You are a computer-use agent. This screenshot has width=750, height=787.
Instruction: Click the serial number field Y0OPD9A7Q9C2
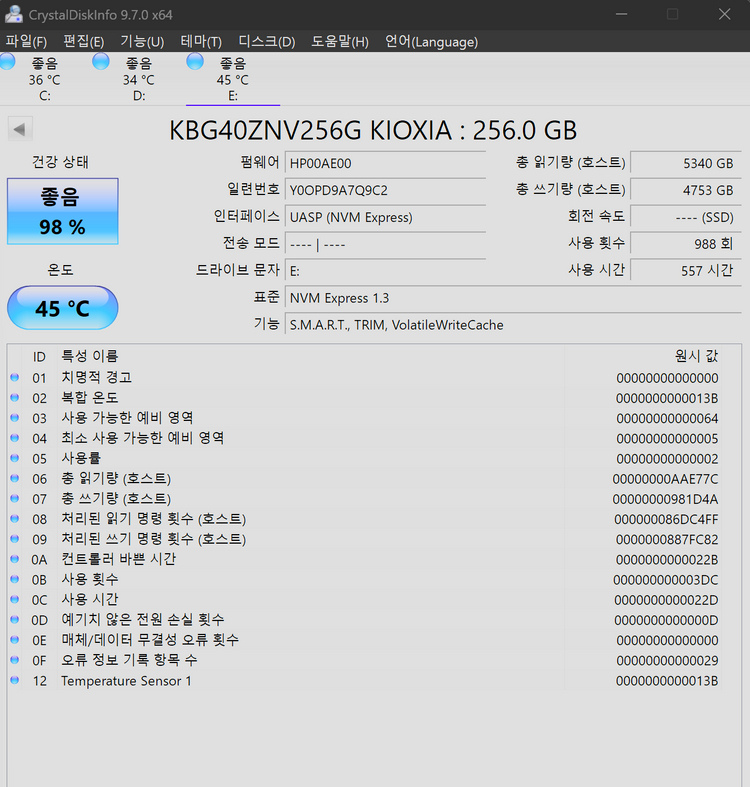[x=386, y=190]
